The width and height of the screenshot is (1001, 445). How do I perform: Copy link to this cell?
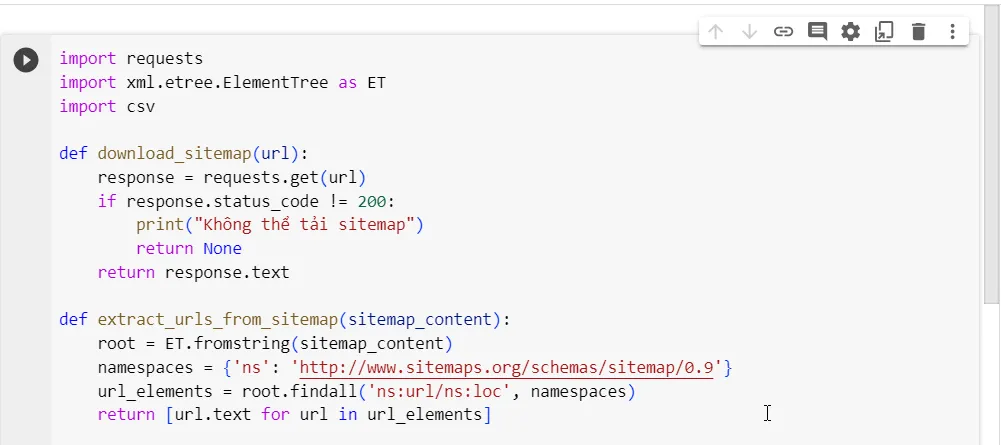pos(783,32)
